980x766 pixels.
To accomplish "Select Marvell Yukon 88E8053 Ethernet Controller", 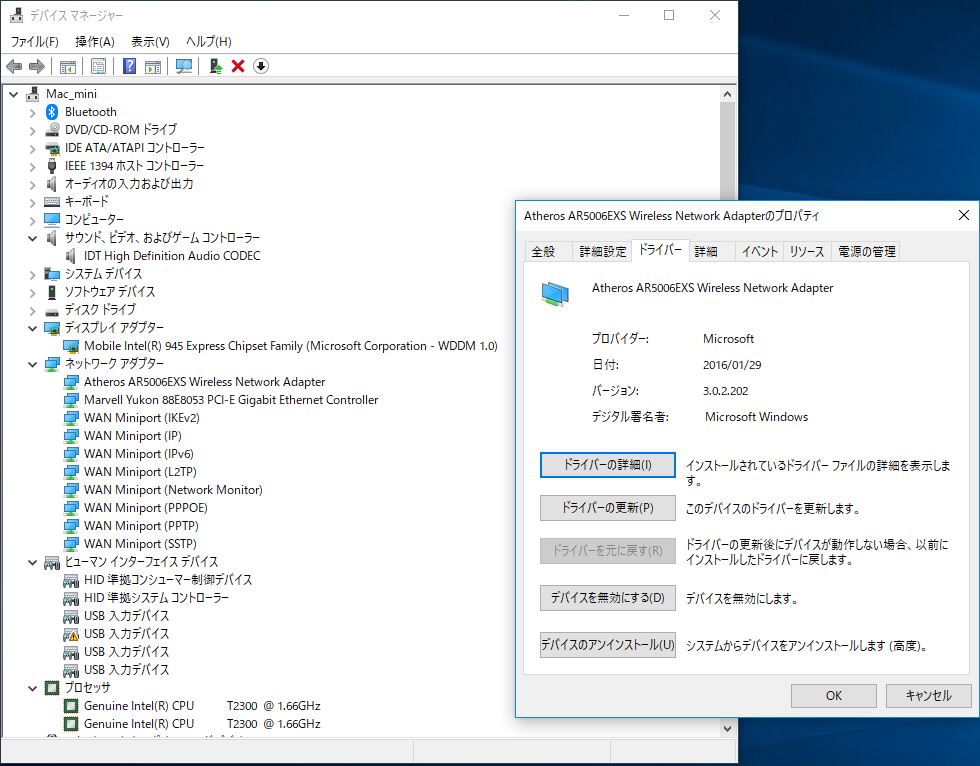I will [230, 400].
